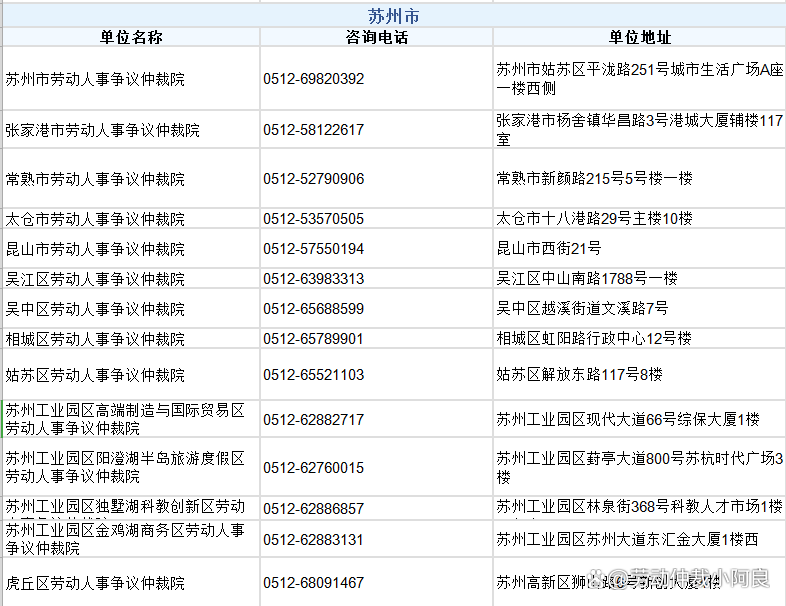Select phone number 0512-65521103
The height and width of the screenshot is (606, 786).
click(314, 375)
